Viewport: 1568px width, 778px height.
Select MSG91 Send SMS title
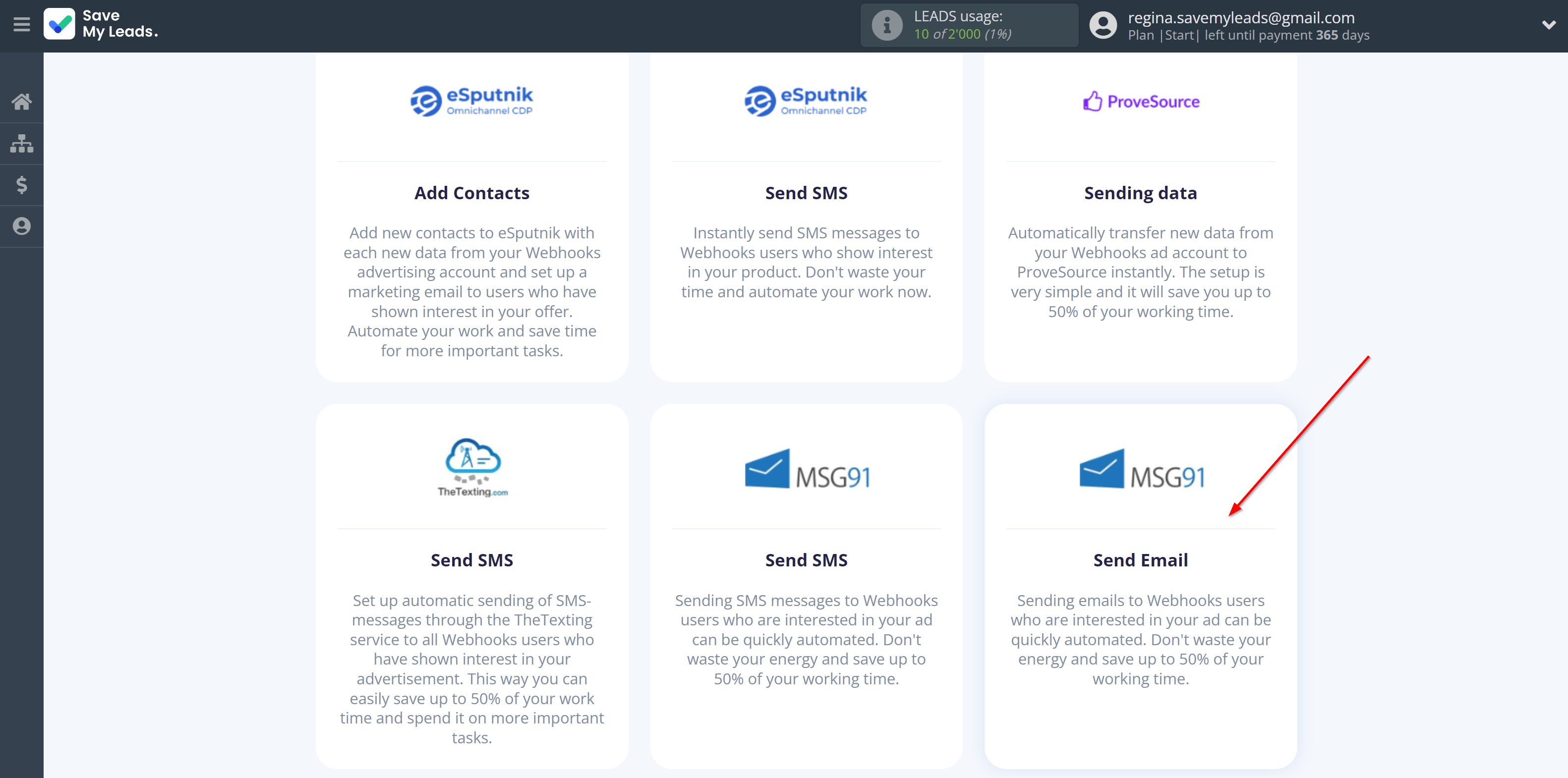click(806, 560)
